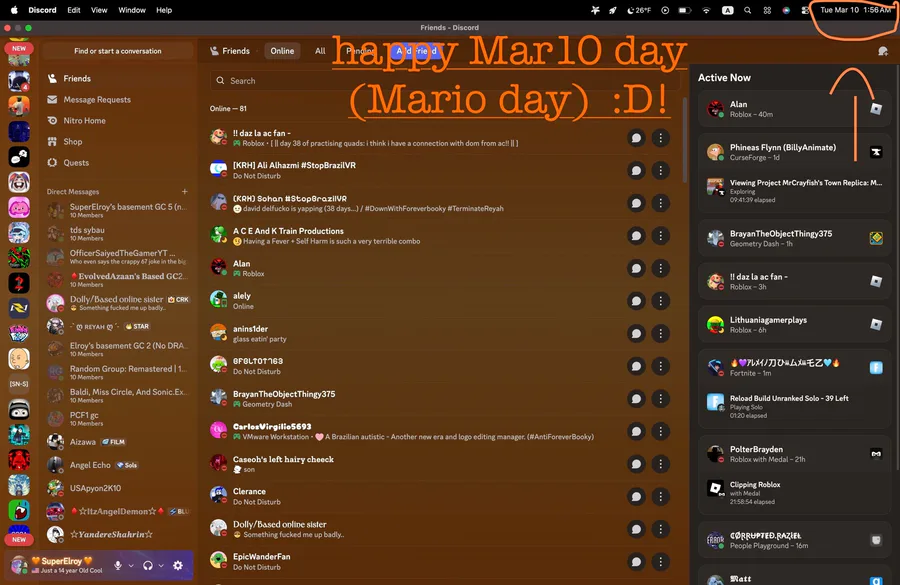Message alely via chat bubble icon
This screenshot has width=900, height=585.
tap(636, 301)
